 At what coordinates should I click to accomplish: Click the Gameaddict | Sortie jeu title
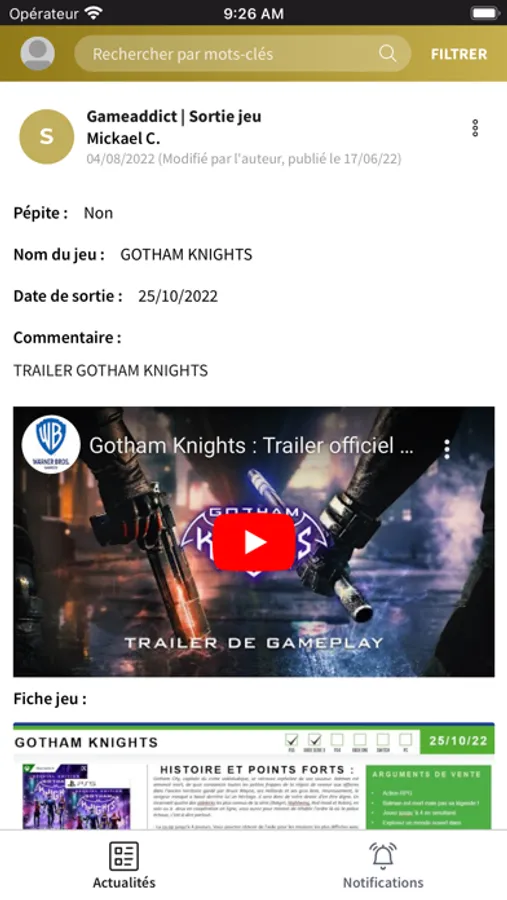[174, 117]
